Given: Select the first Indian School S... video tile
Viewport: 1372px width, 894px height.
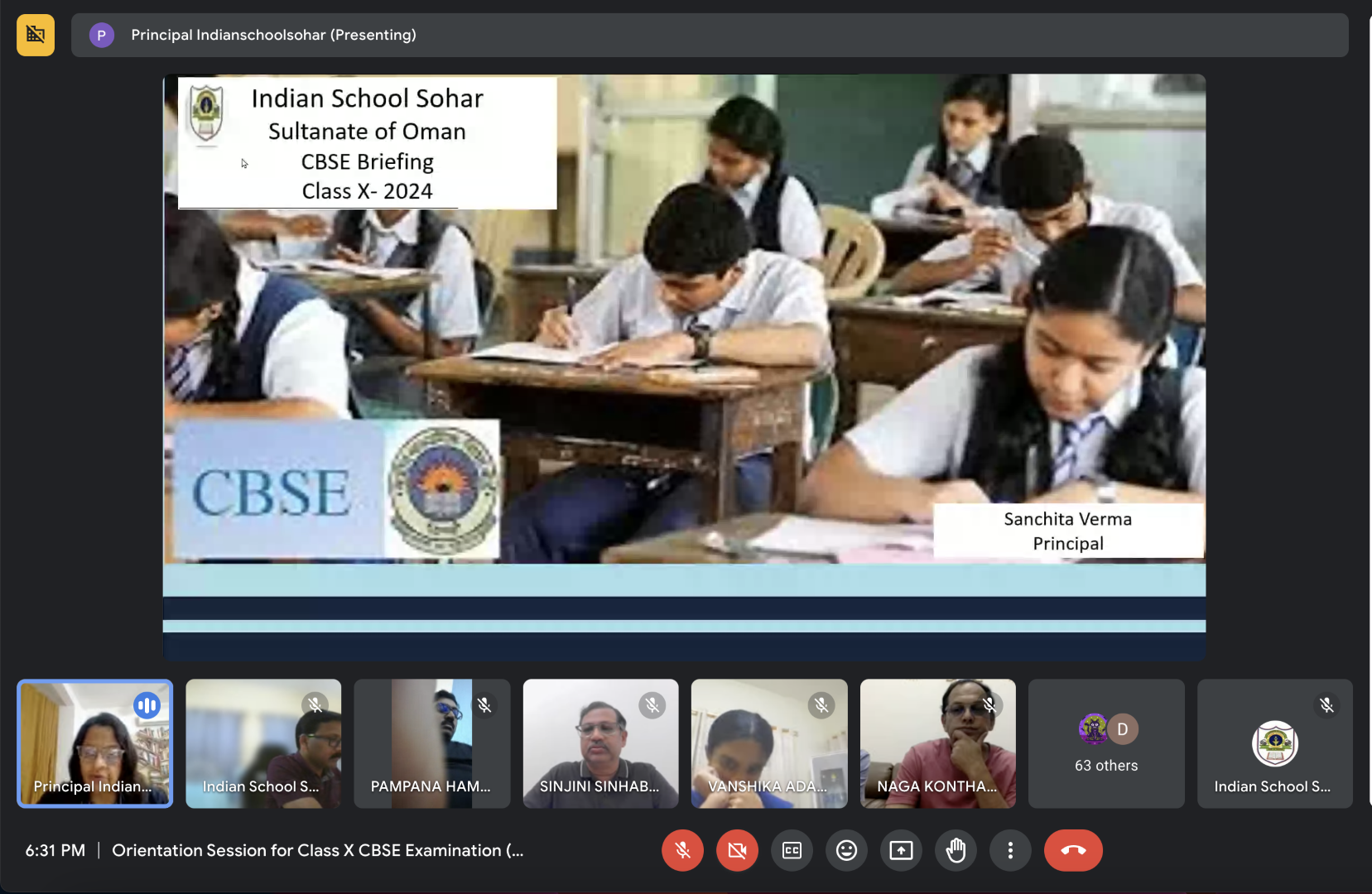Looking at the screenshot, I should [263, 743].
